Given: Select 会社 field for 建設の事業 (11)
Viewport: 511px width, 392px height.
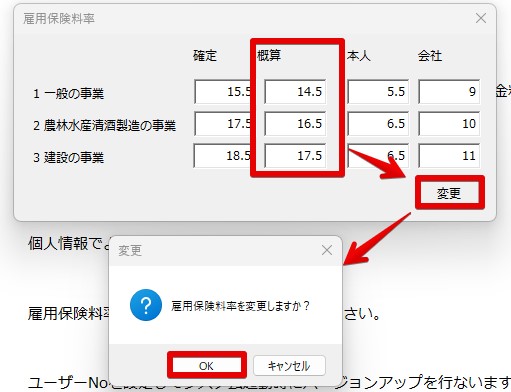Looking at the screenshot, I should (449, 156).
